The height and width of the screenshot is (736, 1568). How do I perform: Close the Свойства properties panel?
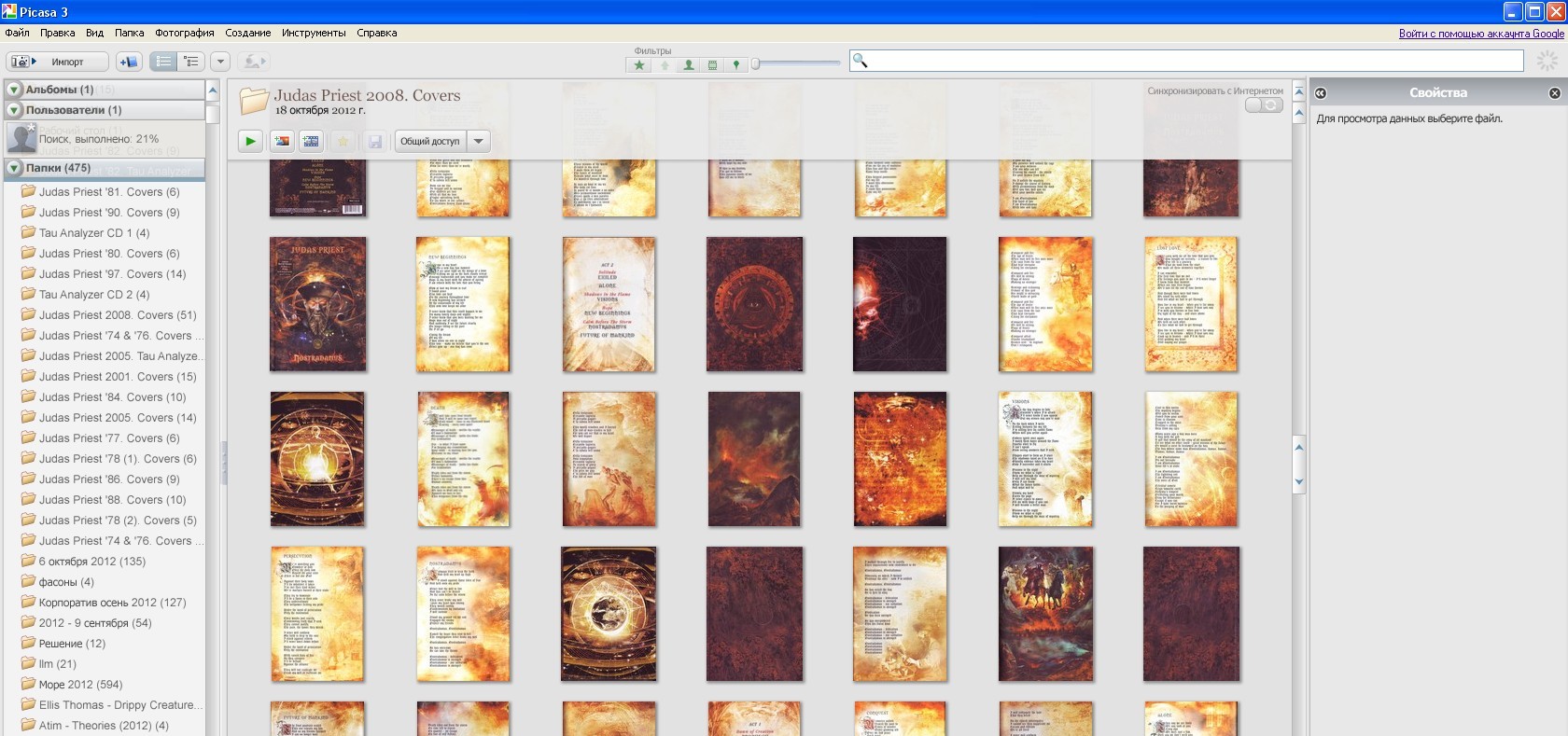pos(1555,93)
